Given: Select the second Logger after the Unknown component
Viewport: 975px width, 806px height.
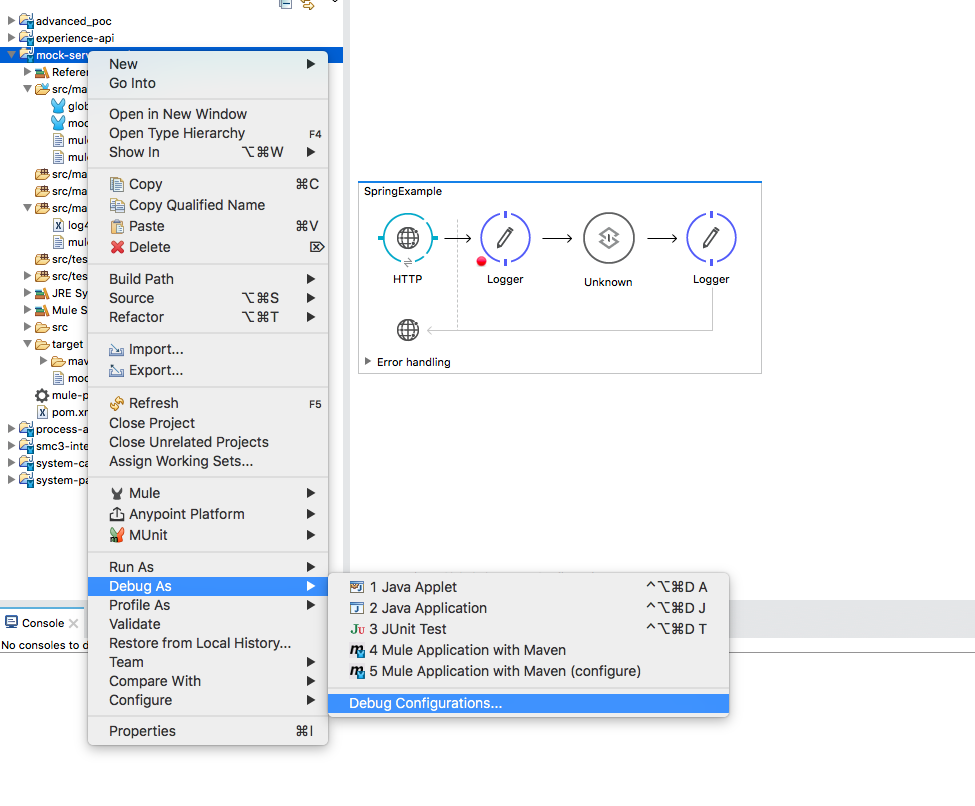Looking at the screenshot, I should 711,238.
